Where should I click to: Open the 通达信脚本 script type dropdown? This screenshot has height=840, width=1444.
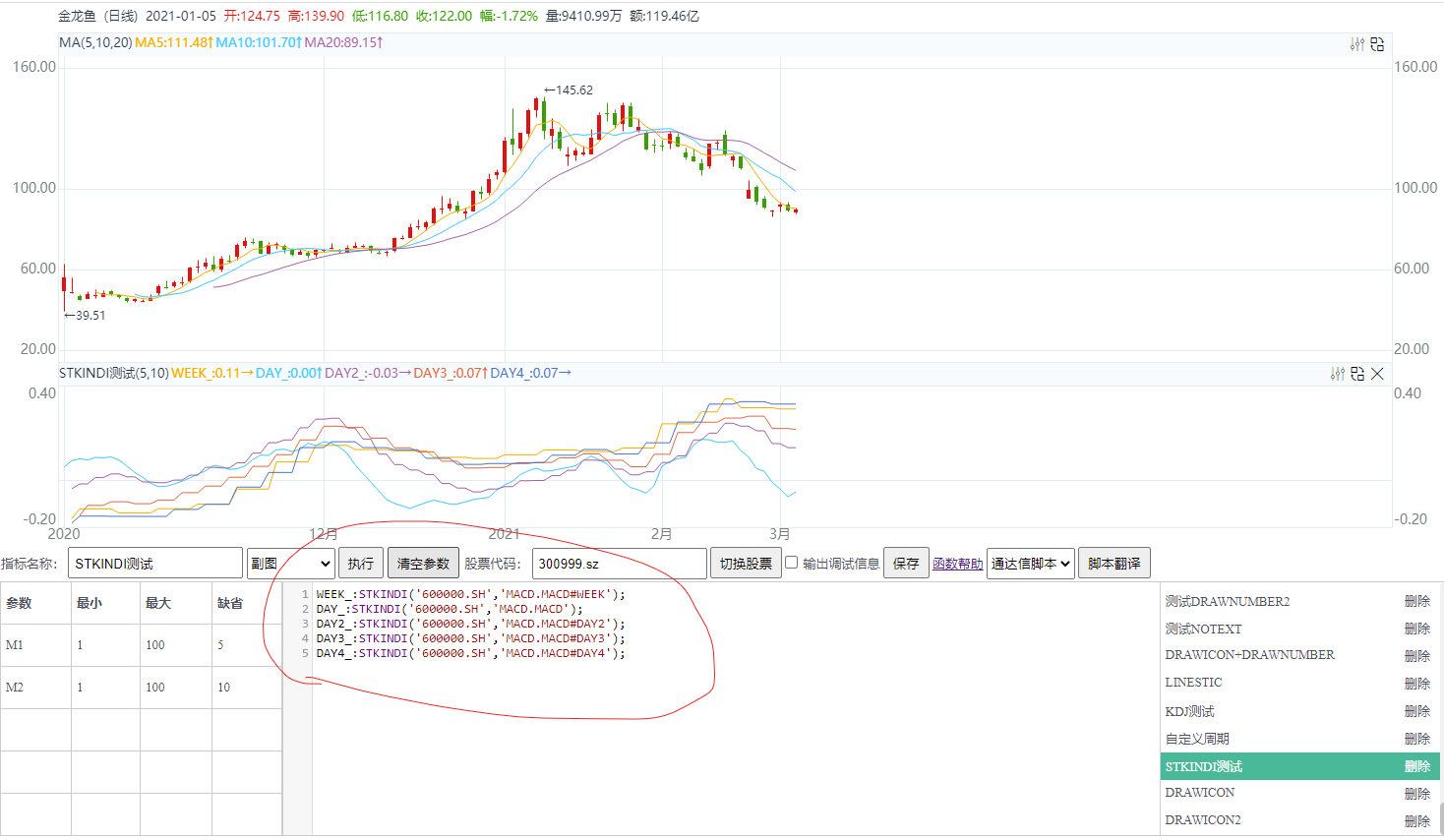coord(1031,564)
